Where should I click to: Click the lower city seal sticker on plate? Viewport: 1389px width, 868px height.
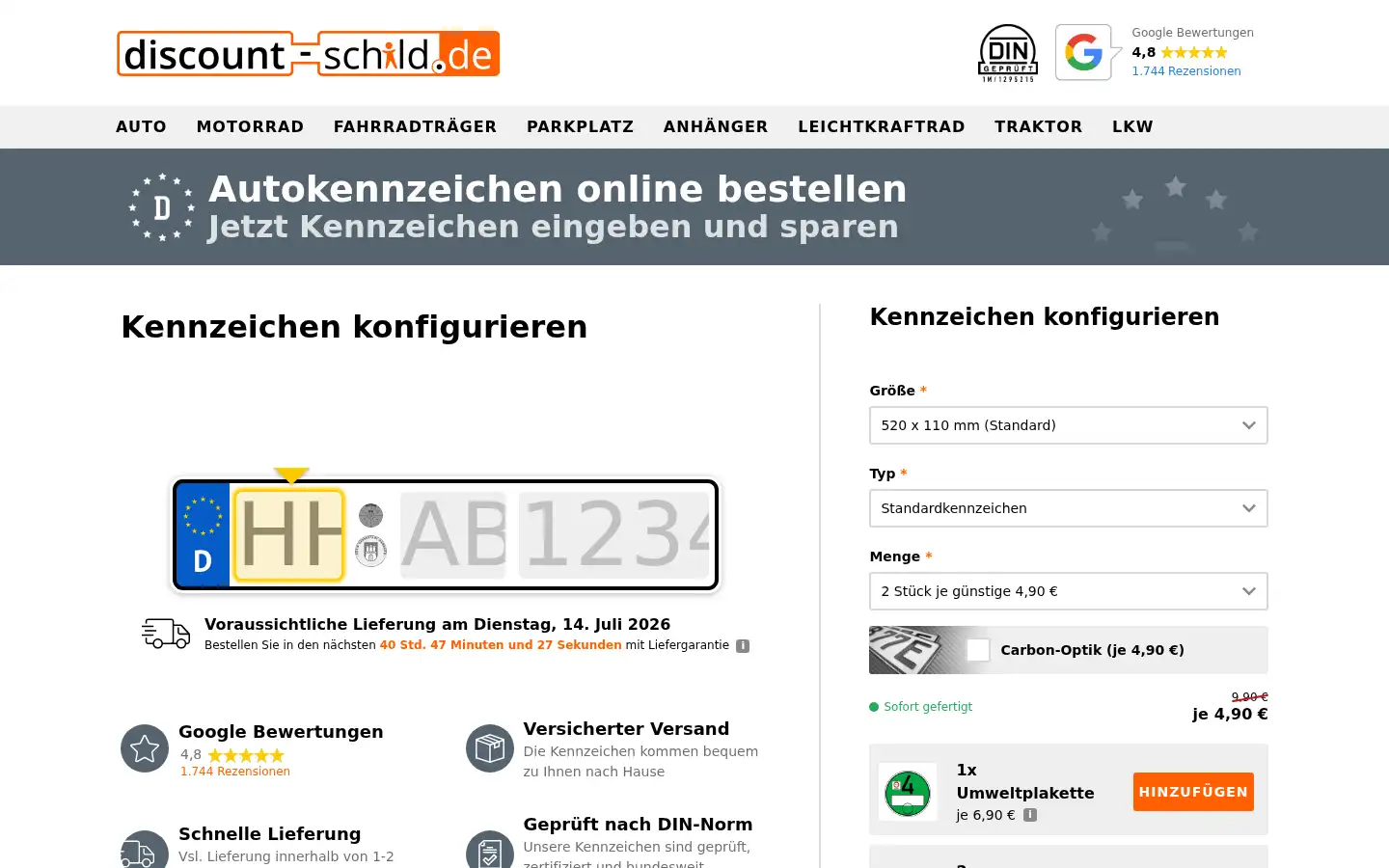[371, 552]
